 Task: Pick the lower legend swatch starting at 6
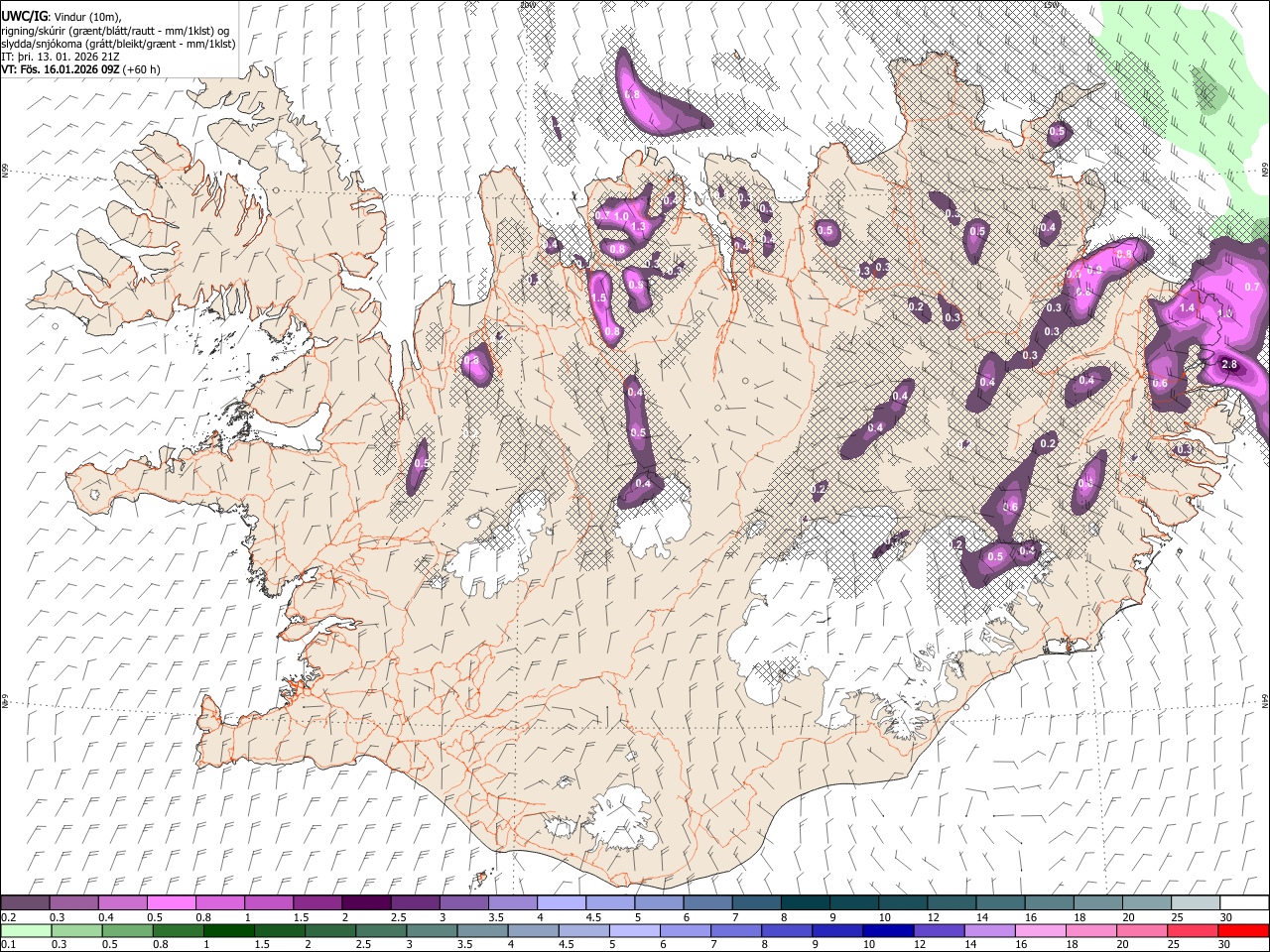point(685,930)
